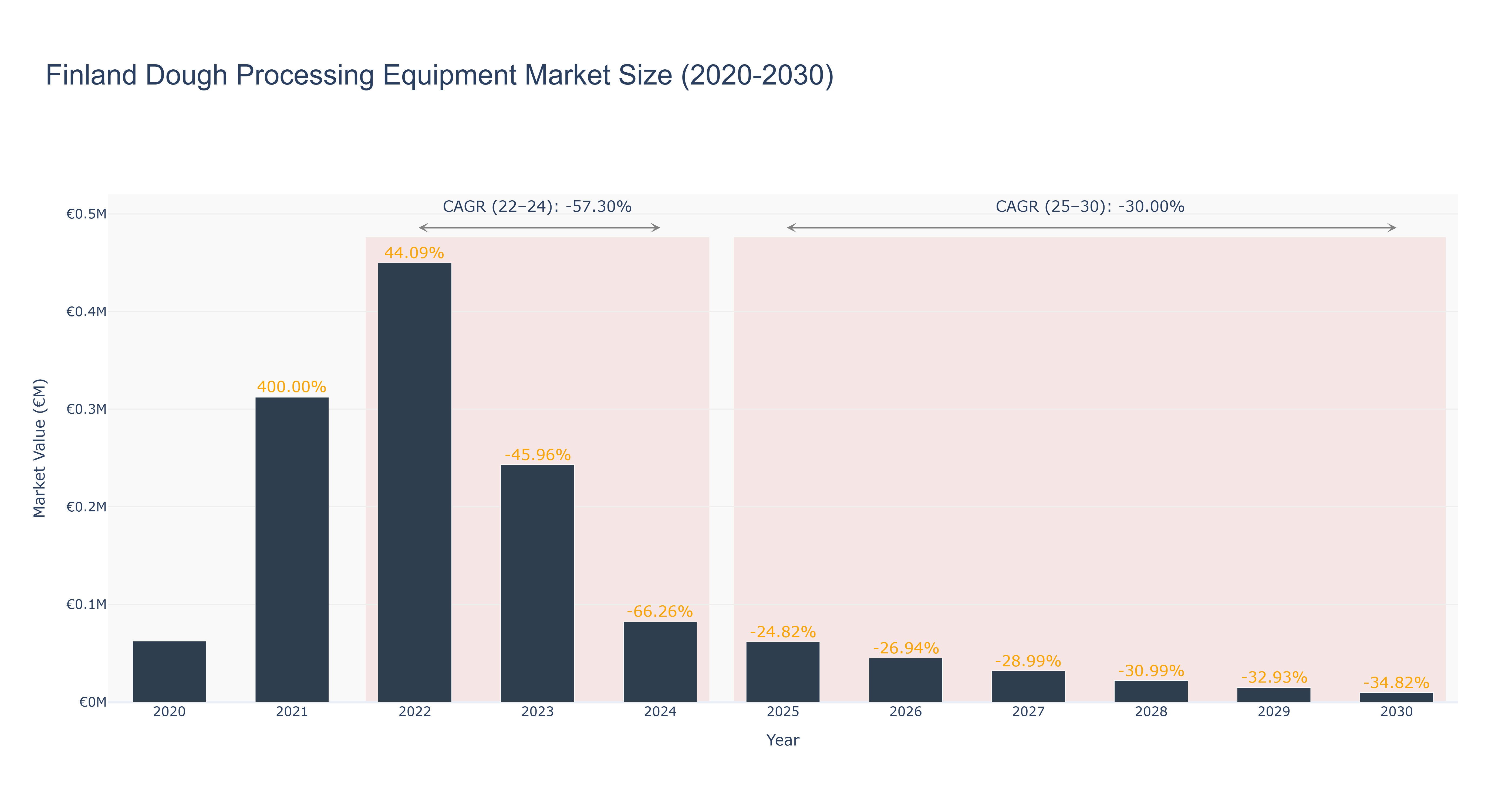Click the -24.82% growth label
Viewport: 1512px width, 810px height.
pos(783,632)
